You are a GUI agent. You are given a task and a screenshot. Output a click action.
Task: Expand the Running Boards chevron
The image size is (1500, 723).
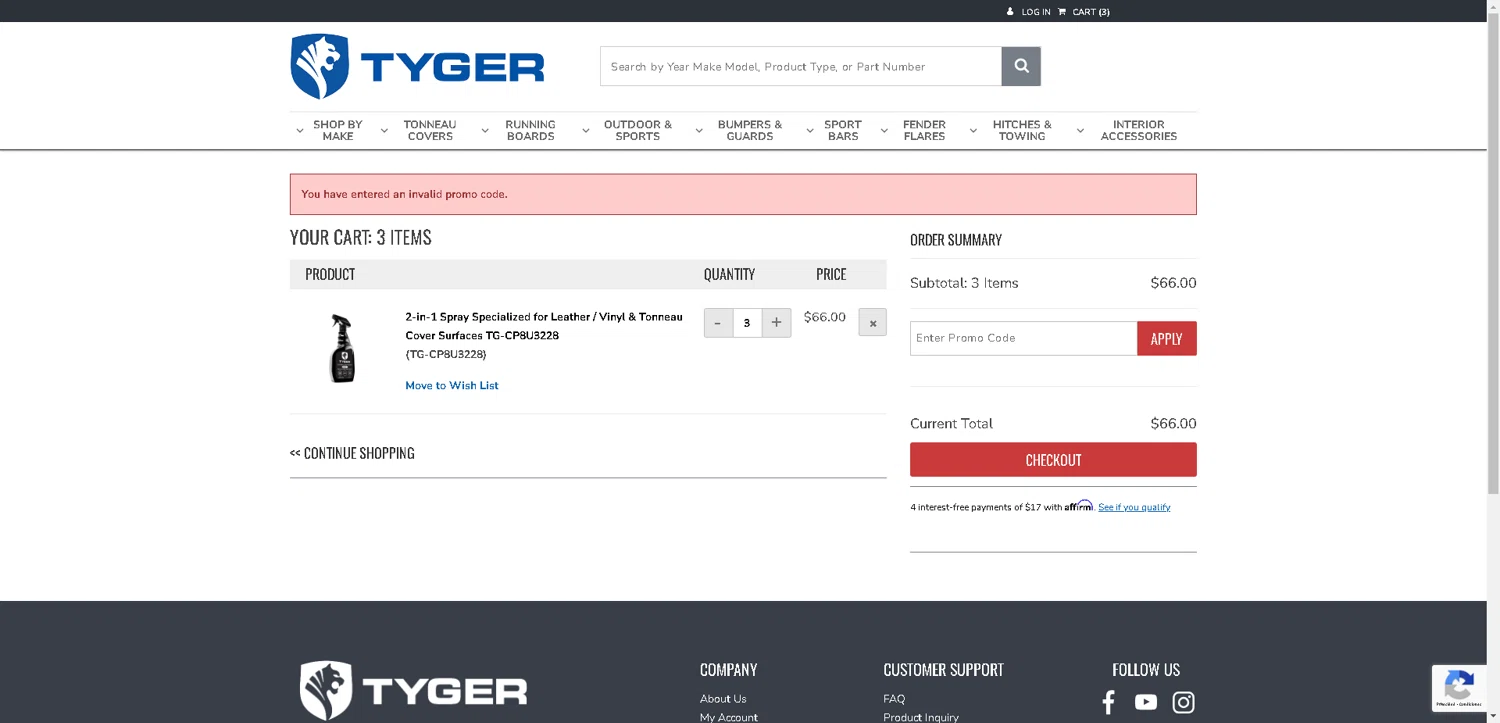click(x=485, y=131)
